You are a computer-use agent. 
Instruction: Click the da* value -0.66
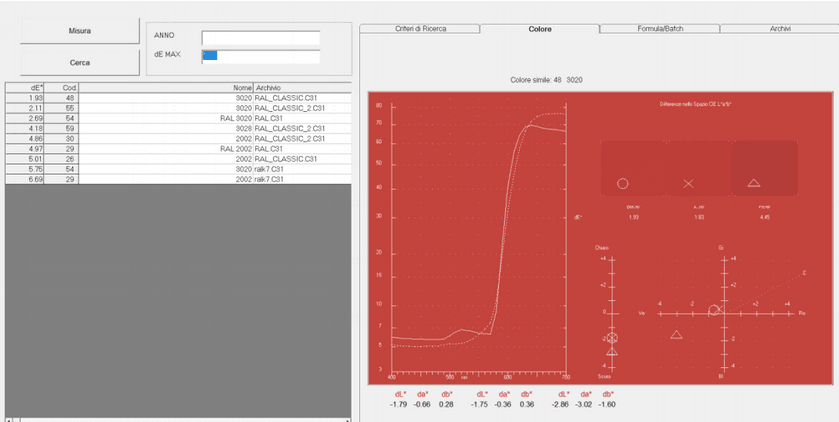(x=423, y=404)
